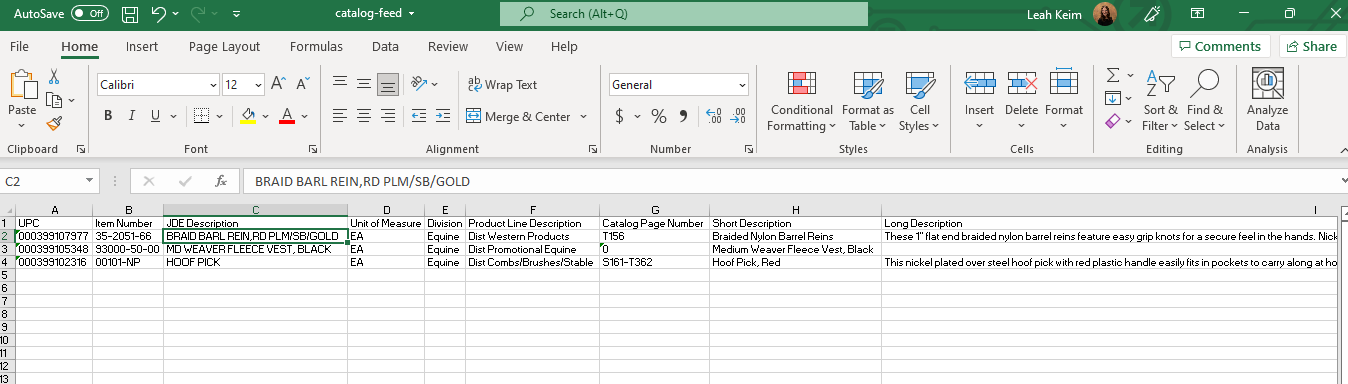Open the General number format dropdown
Image resolution: width=1348 pixels, height=384 pixels.
click(741, 85)
